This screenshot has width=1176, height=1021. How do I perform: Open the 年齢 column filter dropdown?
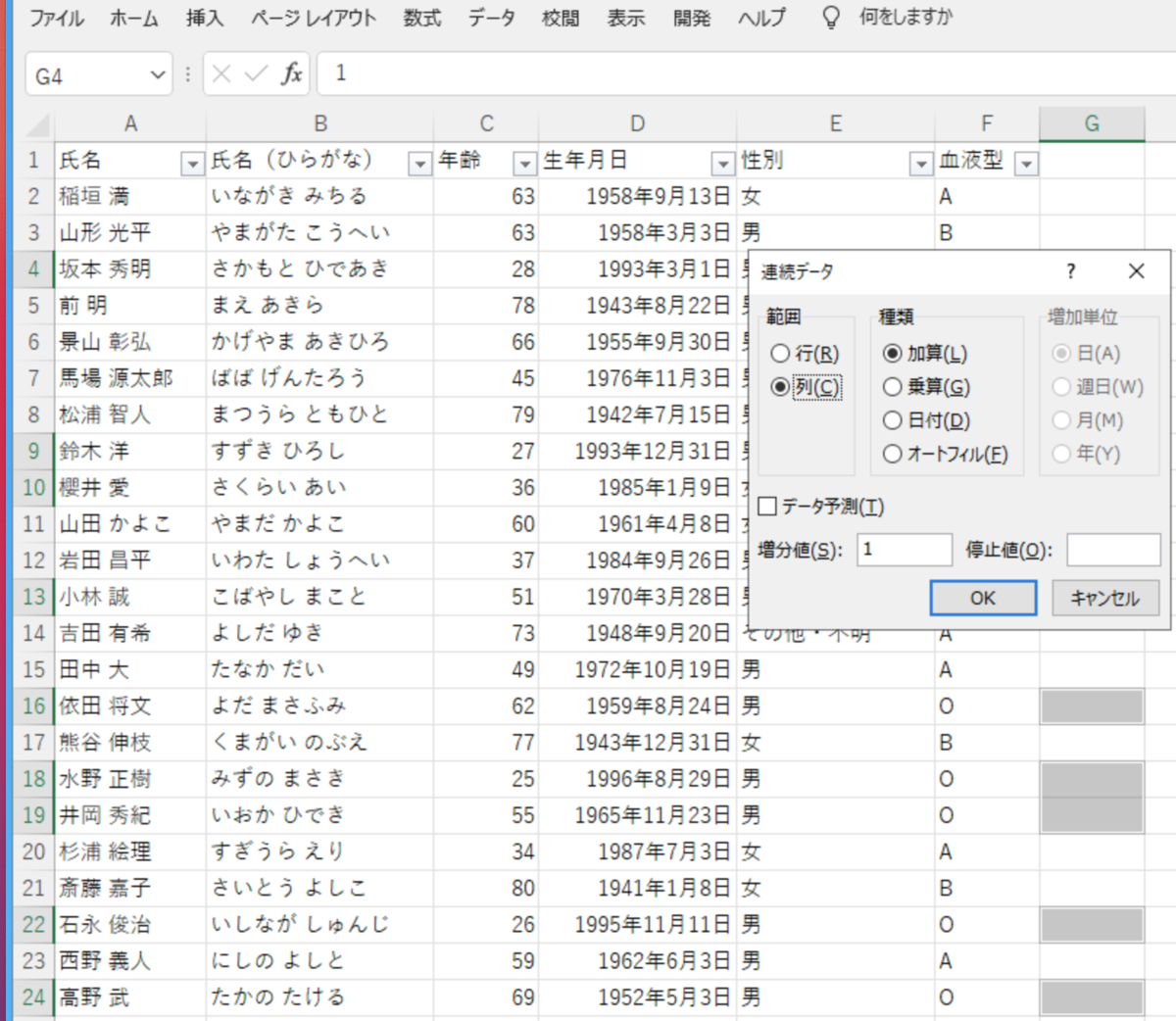coord(524,164)
